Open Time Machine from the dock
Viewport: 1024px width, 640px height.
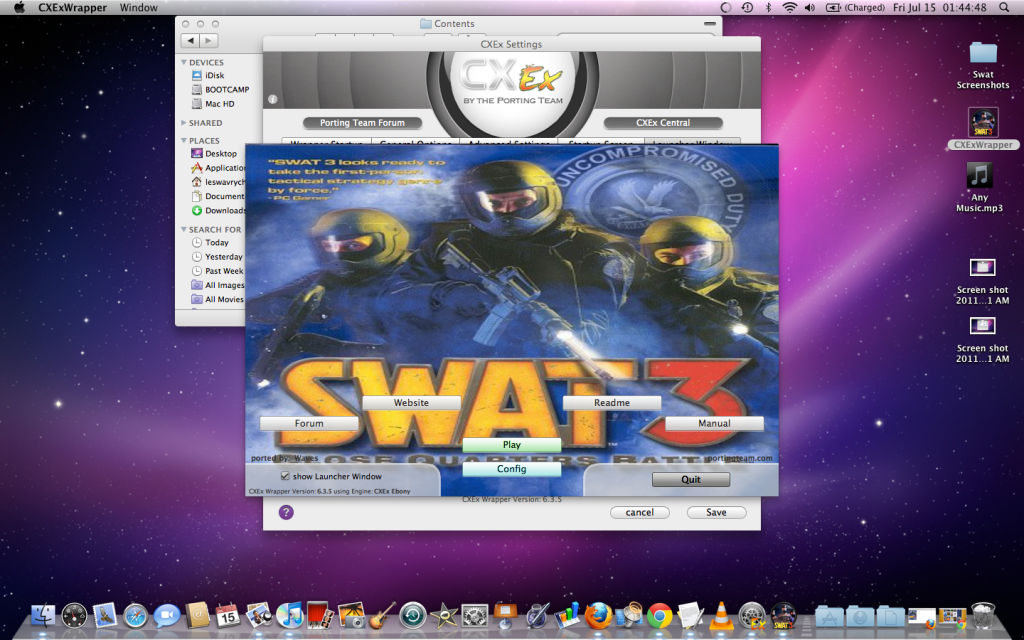click(413, 615)
